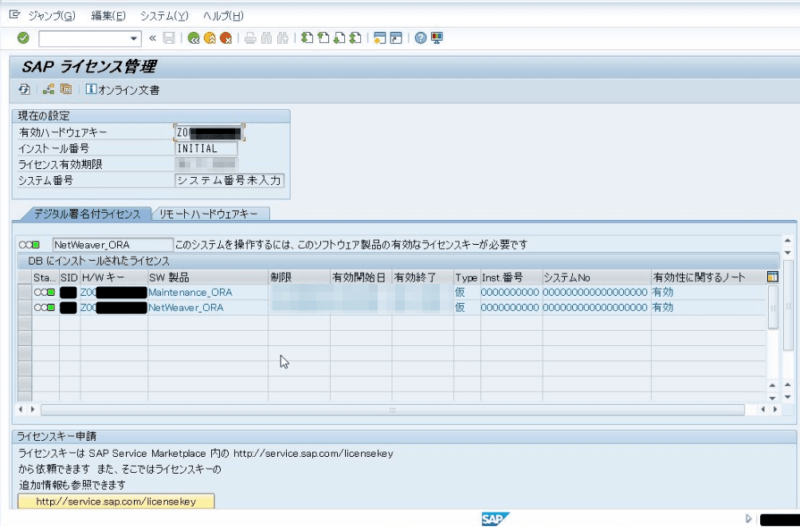Viewport: 800px width, 531px height.
Task: Collapse the command field with double-chevron
Action: 152,38
